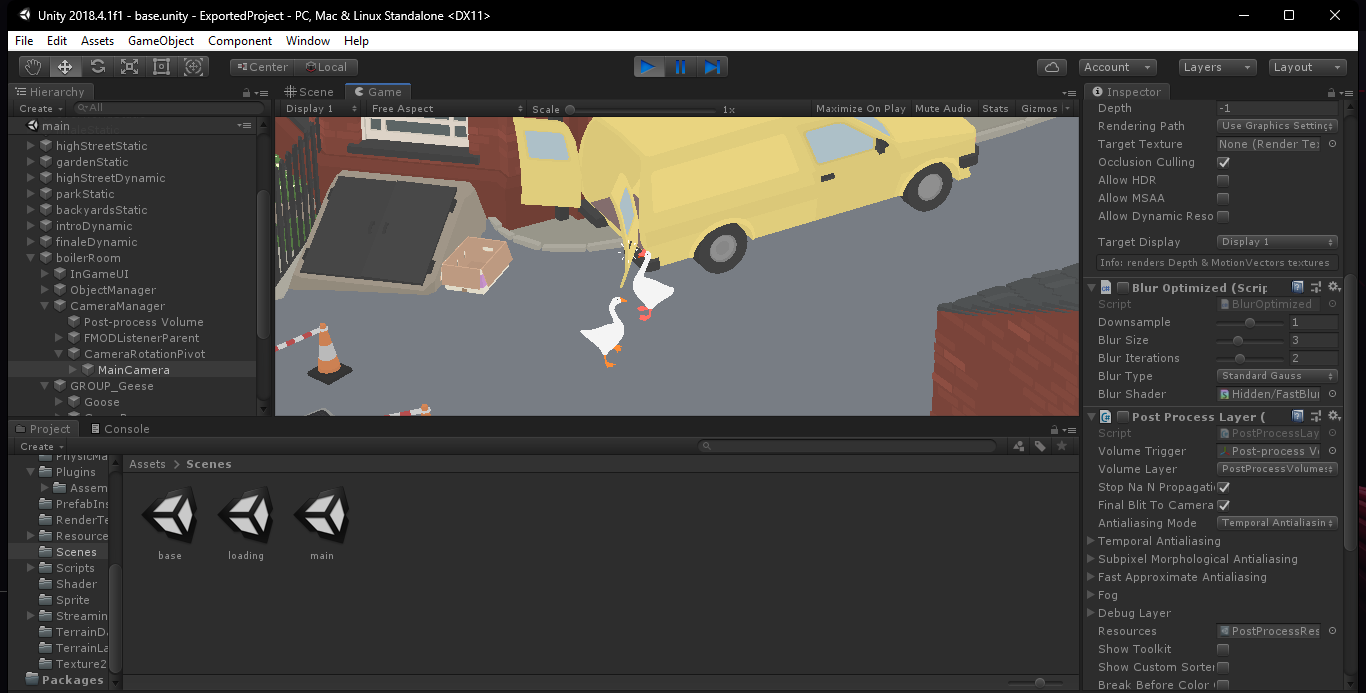Screen dimensions: 1366x693
Task: Click Save search star icon in Project
Action: coord(1062,446)
